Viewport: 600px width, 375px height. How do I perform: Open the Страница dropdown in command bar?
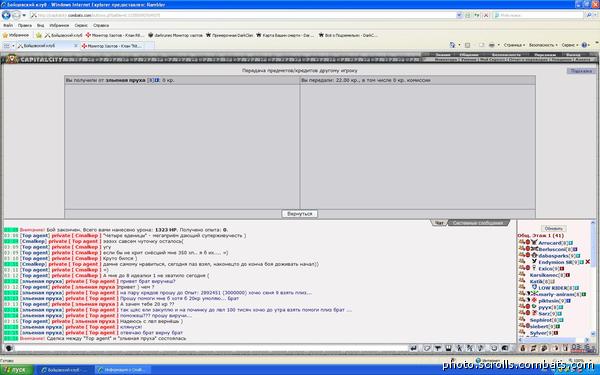coord(514,45)
